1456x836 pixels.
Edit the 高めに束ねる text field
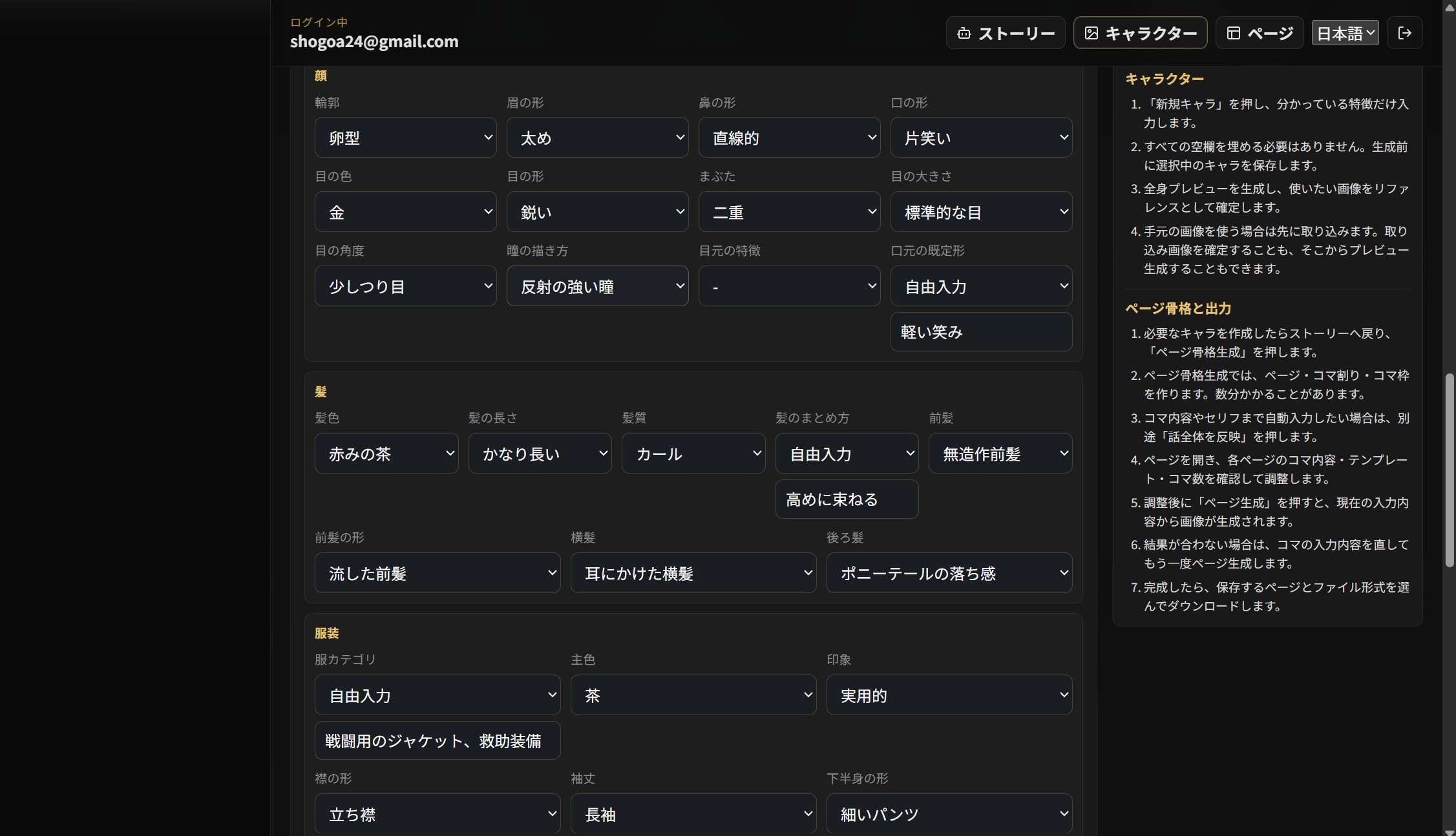click(x=847, y=499)
